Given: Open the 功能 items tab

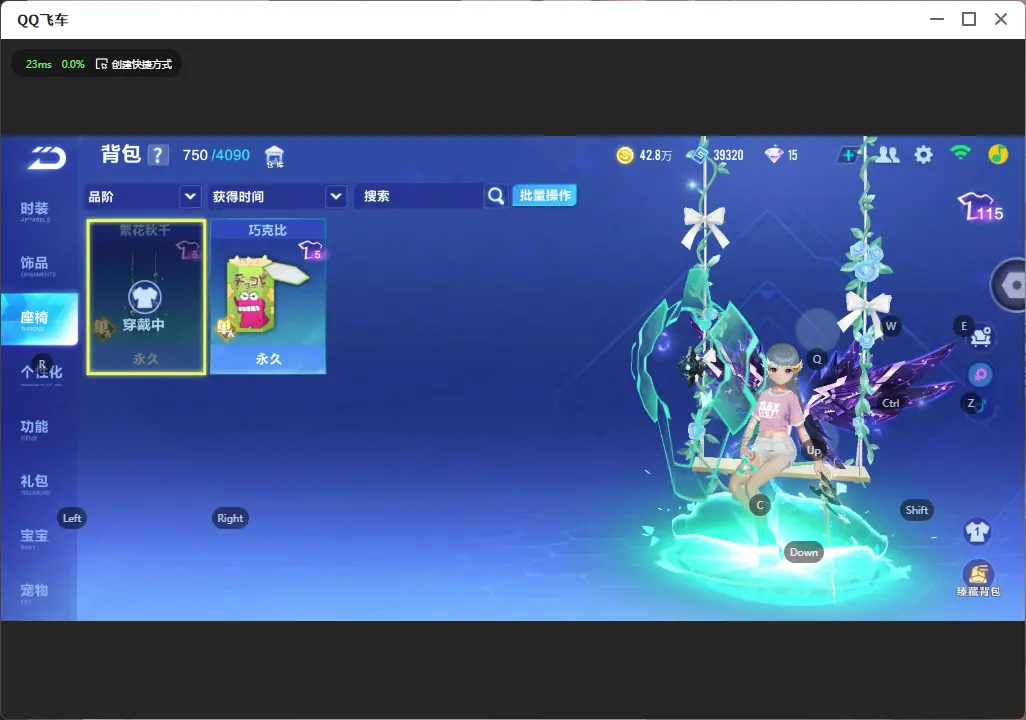Looking at the screenshot, I should (x=34, y=428).
